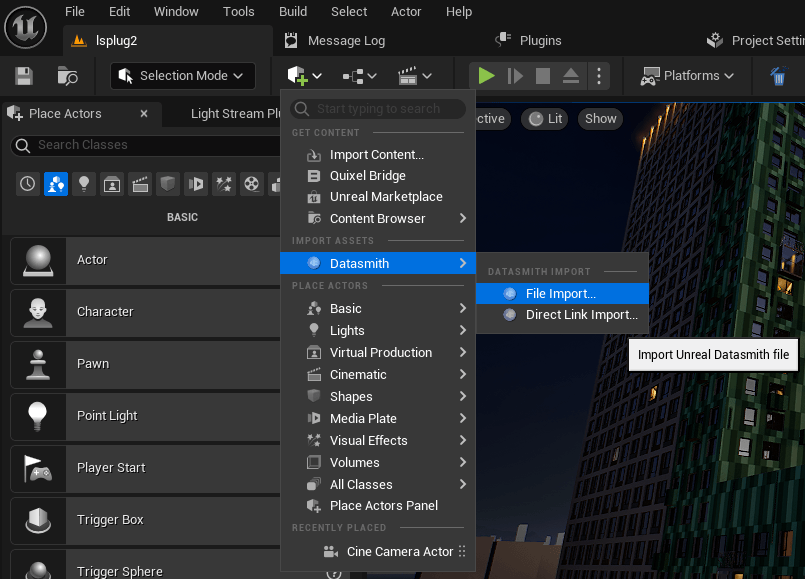Open the Cinematics clapperboard toolbar icon

click(408, 76)
